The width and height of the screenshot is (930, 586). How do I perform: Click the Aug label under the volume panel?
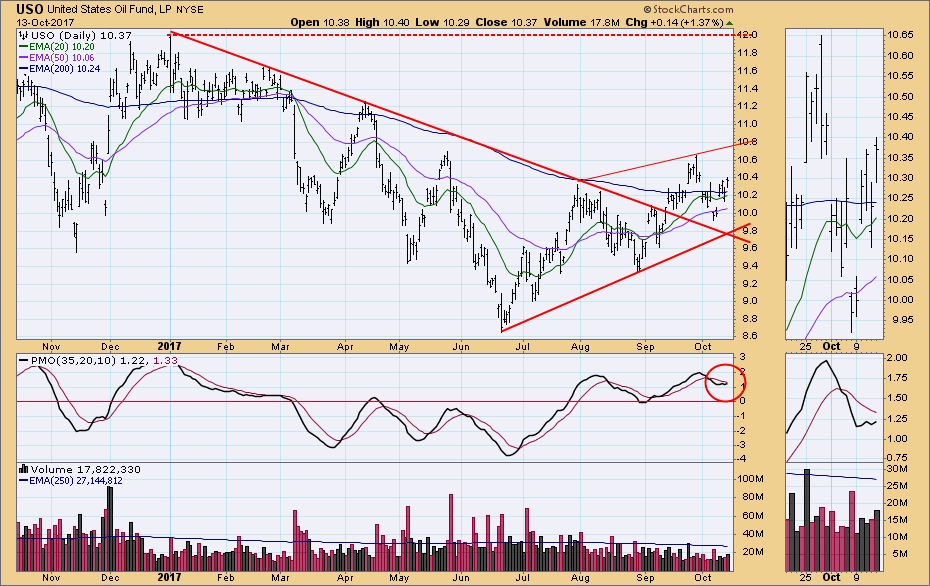coord(580,577)
